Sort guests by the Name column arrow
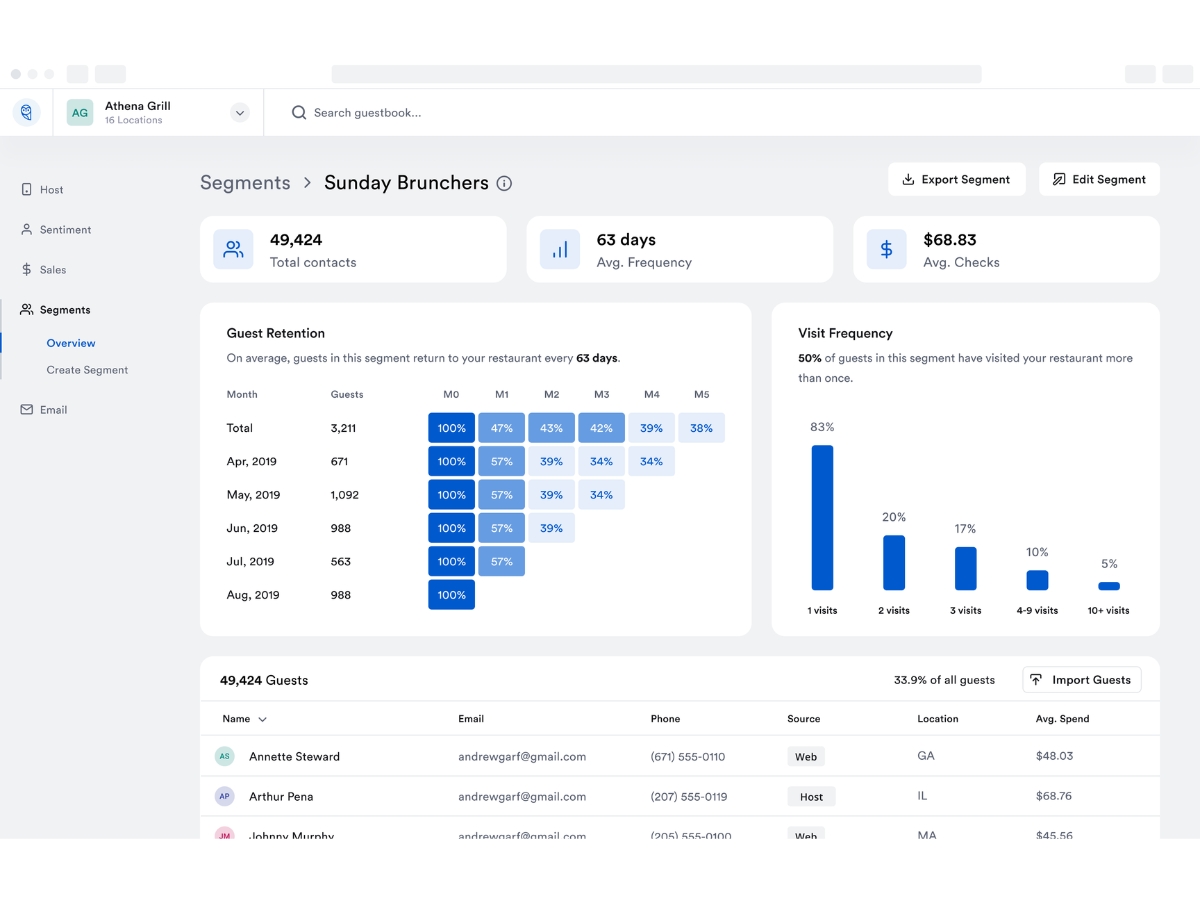1200x900 pixels. click(x=263, y=719)
